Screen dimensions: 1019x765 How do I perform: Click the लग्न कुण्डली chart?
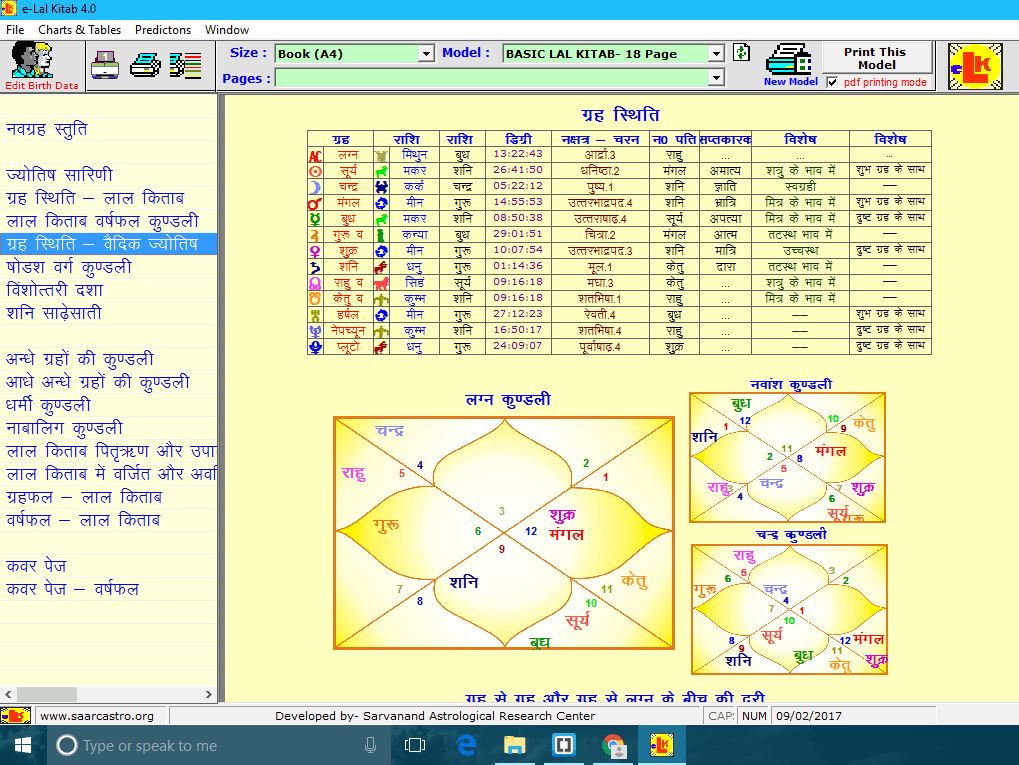point(504,533)
